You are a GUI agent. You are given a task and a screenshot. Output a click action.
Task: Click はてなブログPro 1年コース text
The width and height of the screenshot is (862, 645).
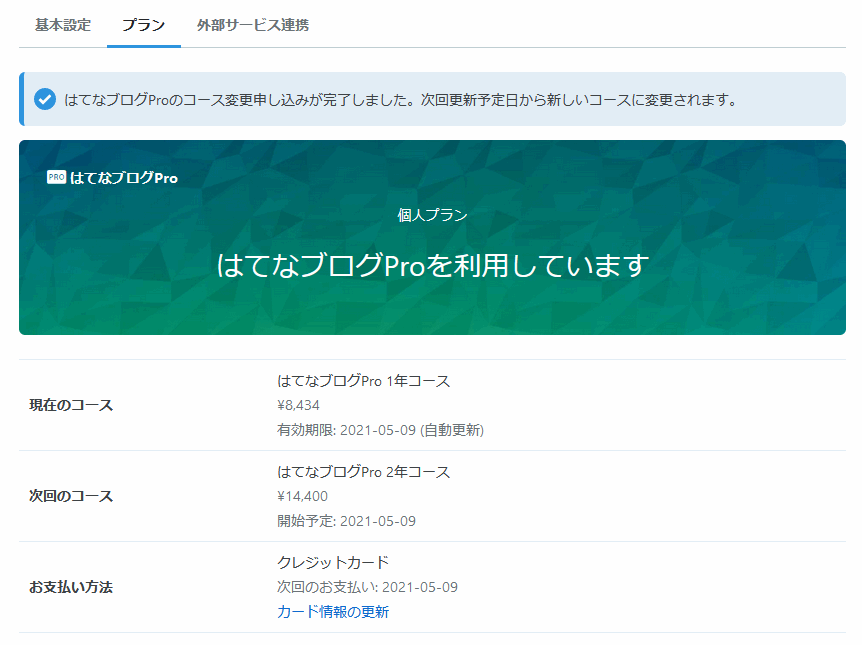(x=363, y=381)
